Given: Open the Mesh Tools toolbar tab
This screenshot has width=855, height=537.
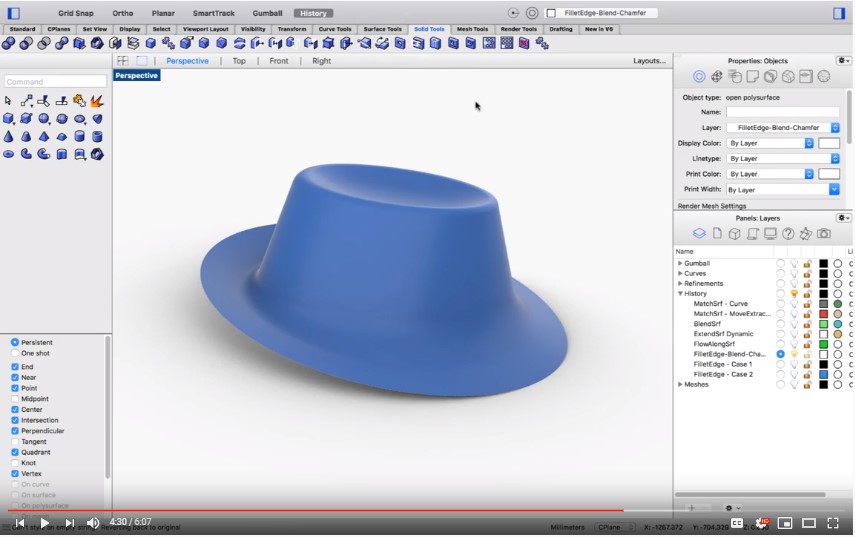Looking at the screenshot, I should pyautogui.click(x=472, y=29).
